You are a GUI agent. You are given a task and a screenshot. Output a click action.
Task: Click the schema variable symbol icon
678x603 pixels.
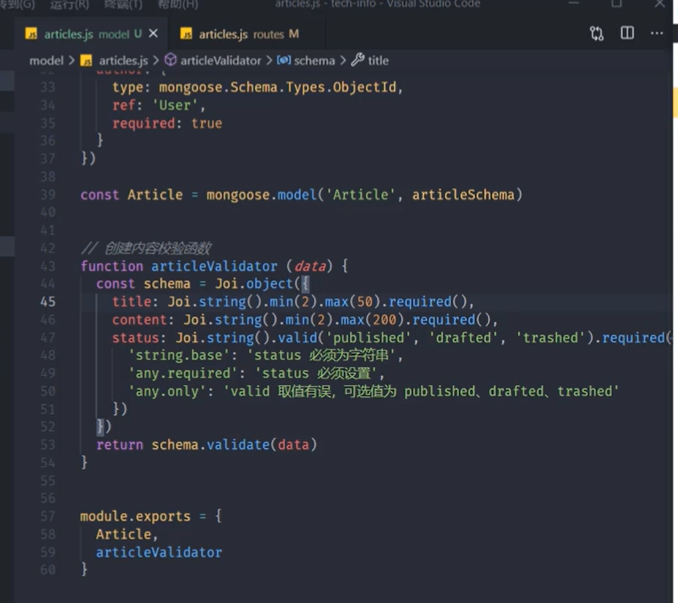coord(284,60)
